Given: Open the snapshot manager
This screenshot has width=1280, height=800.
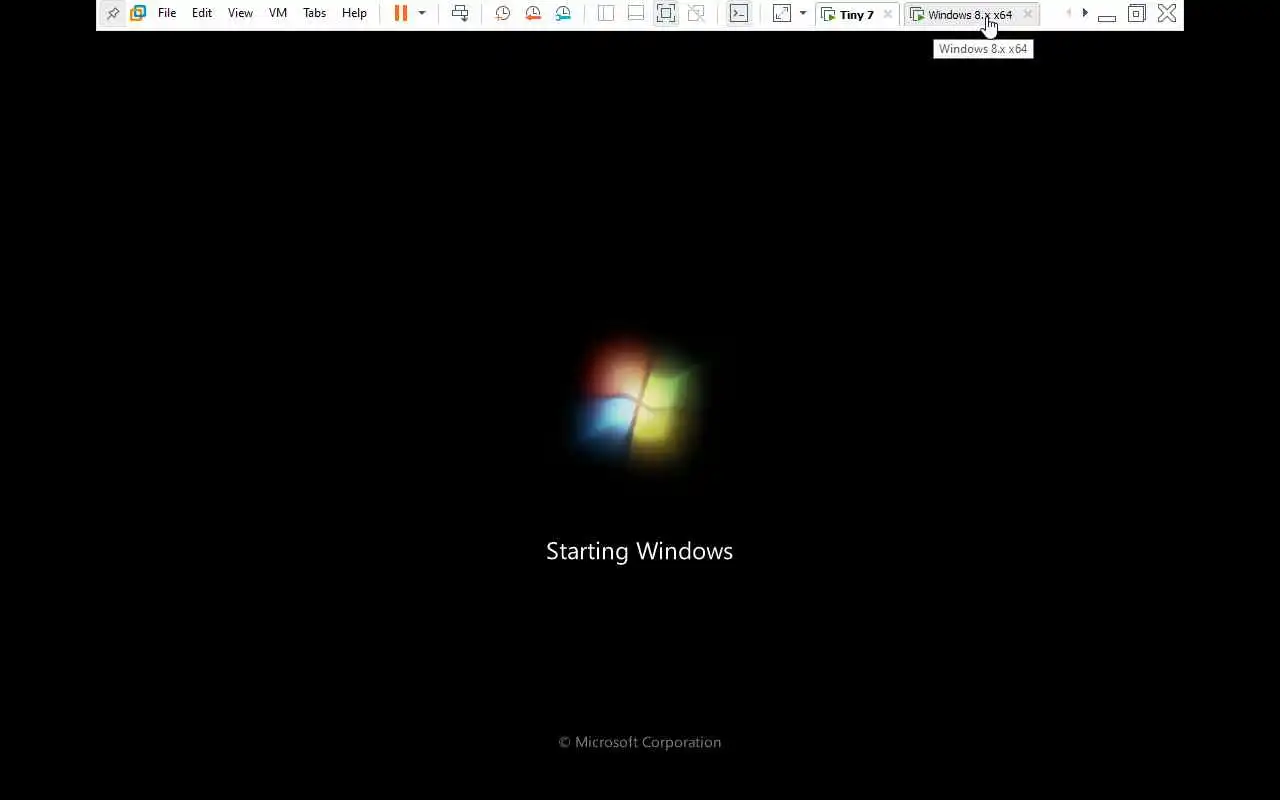Looking at the screenshot, I should click(x=563, y=14).
